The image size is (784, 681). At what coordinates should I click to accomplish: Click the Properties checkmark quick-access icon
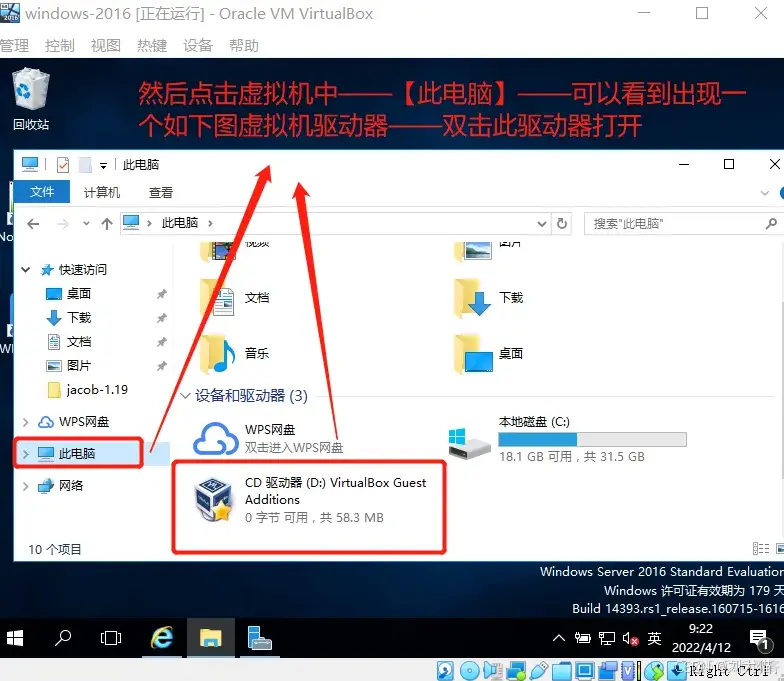pyautogui.click(x=63, y=164)
